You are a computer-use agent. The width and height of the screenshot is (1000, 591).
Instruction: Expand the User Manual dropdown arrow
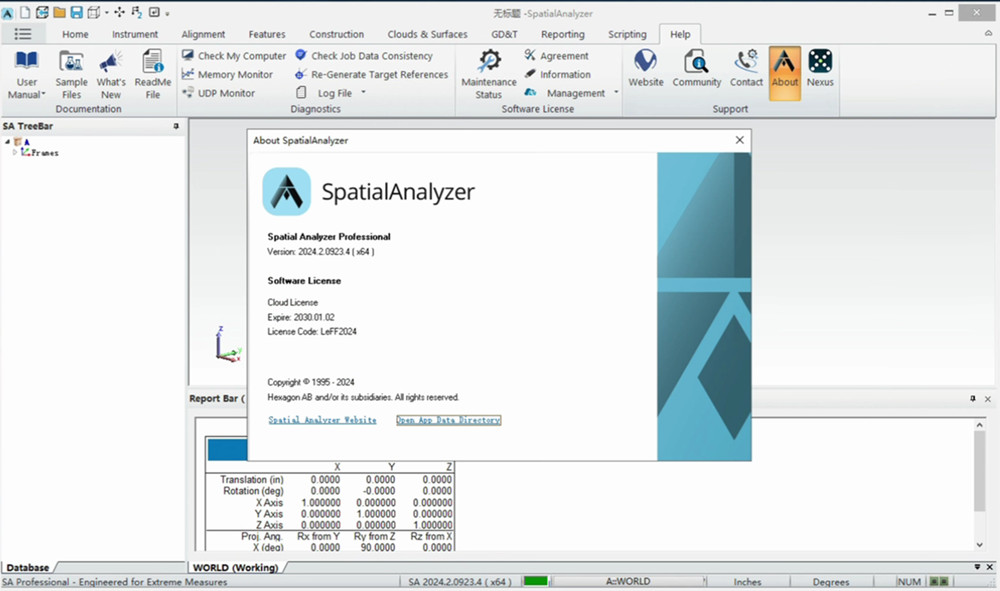(x=43, y=94)
